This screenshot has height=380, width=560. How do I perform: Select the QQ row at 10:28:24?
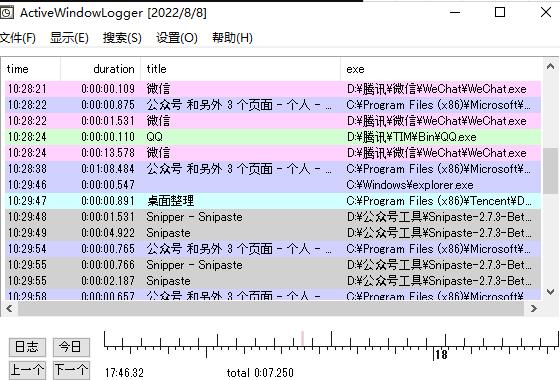click(x=273, y=137)
